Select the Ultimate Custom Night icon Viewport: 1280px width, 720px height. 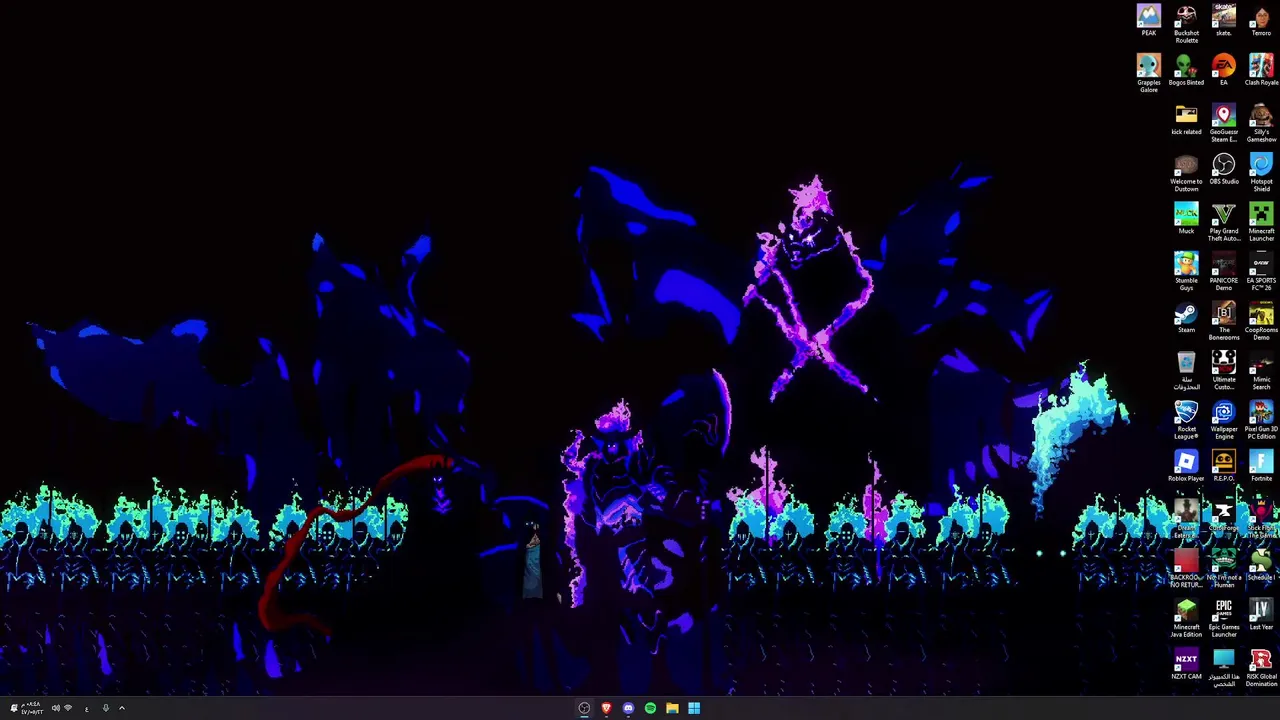1223,371
